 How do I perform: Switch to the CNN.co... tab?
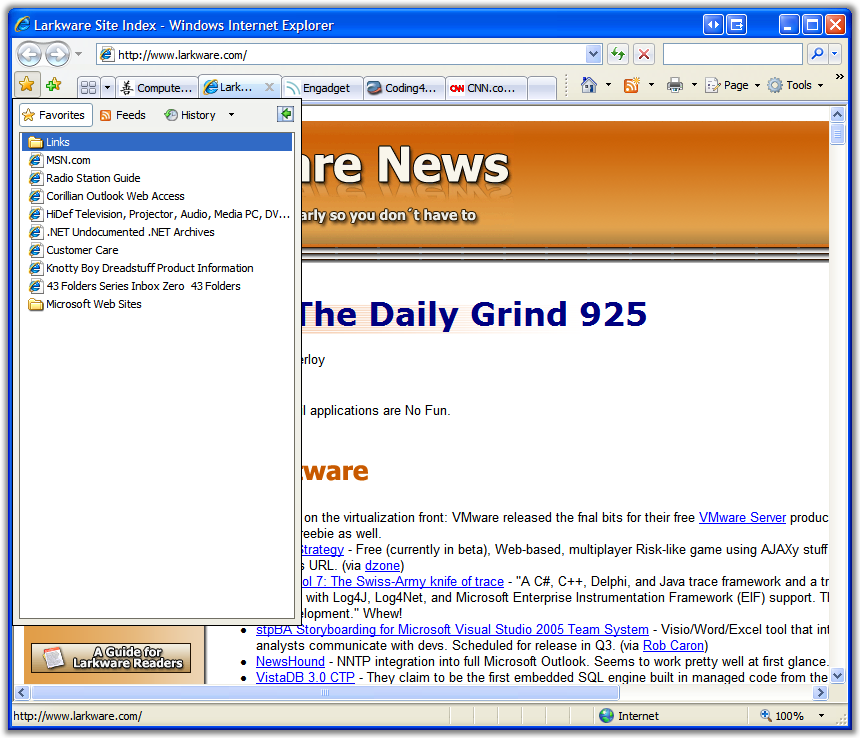[x=486, y=88]
